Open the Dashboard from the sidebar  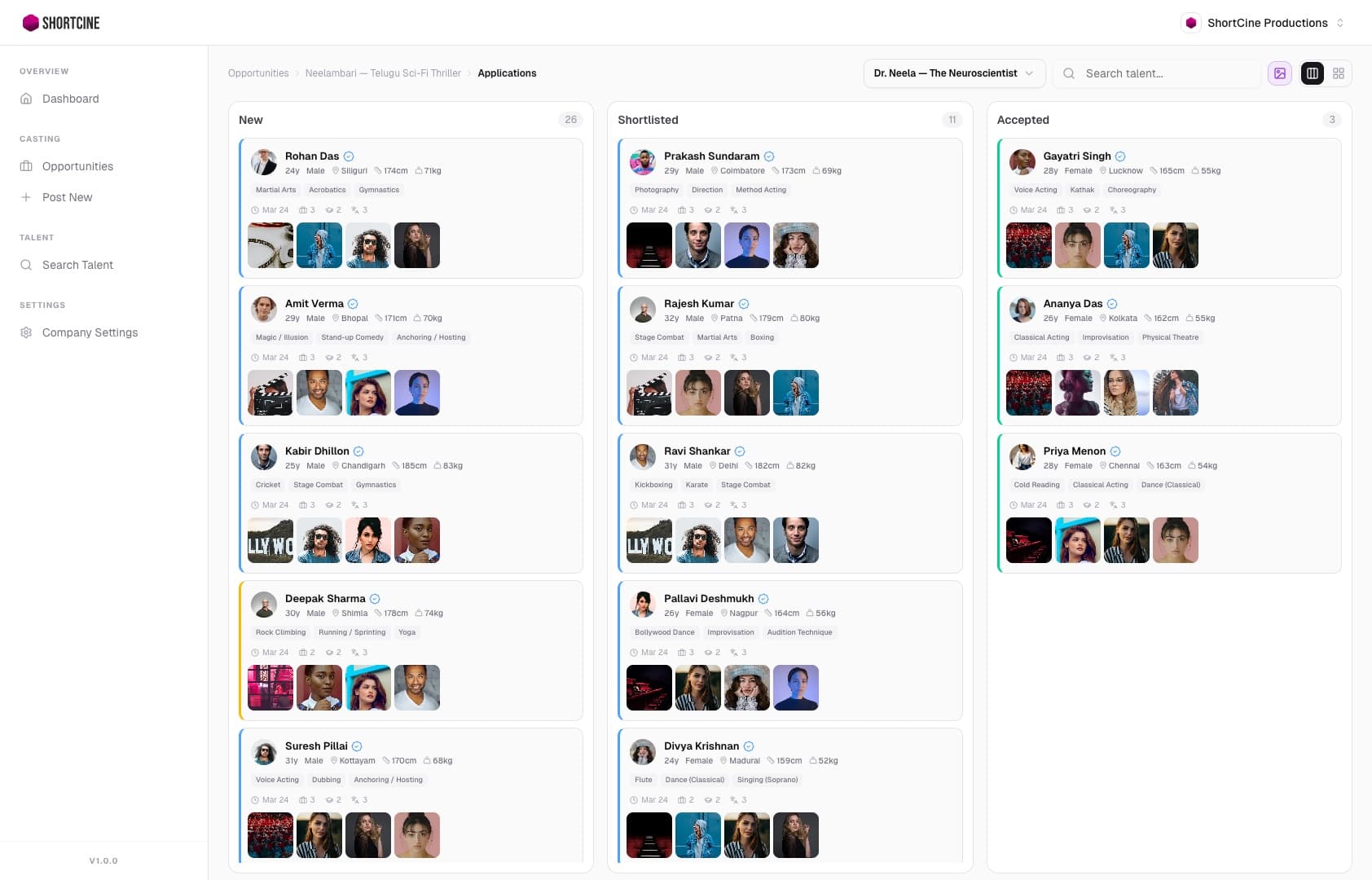(x=70, y=99)
